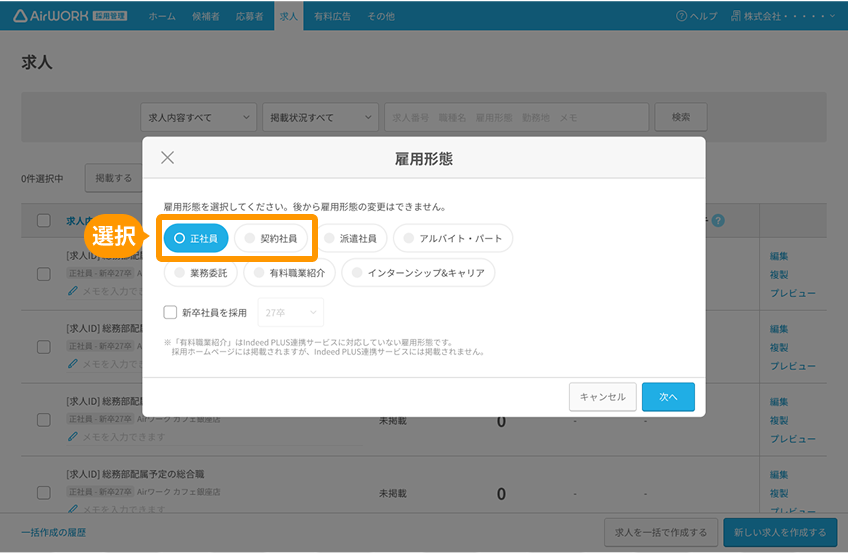Click pencil memo icon in third job row

pyautogui.click(x=73, y=436)
